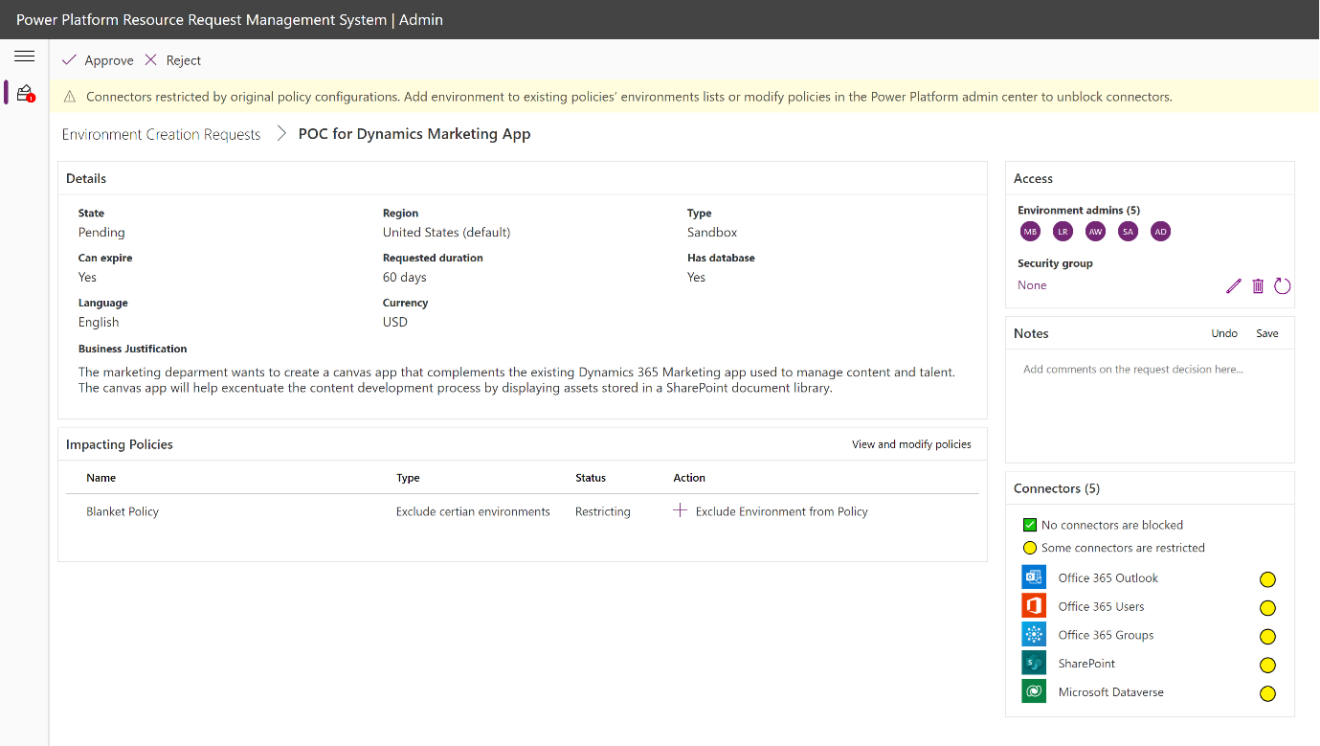Click the yellow restriction dot beside Office 365 Users
The image size is (1320, 746).
point(1268,607)
